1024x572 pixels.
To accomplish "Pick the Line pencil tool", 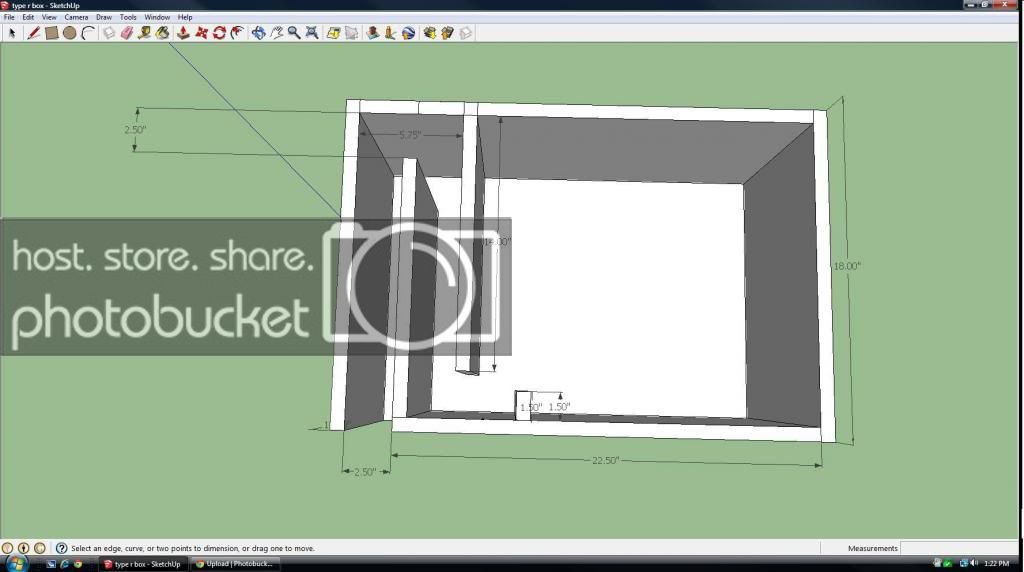I will (x=33, y=33).
